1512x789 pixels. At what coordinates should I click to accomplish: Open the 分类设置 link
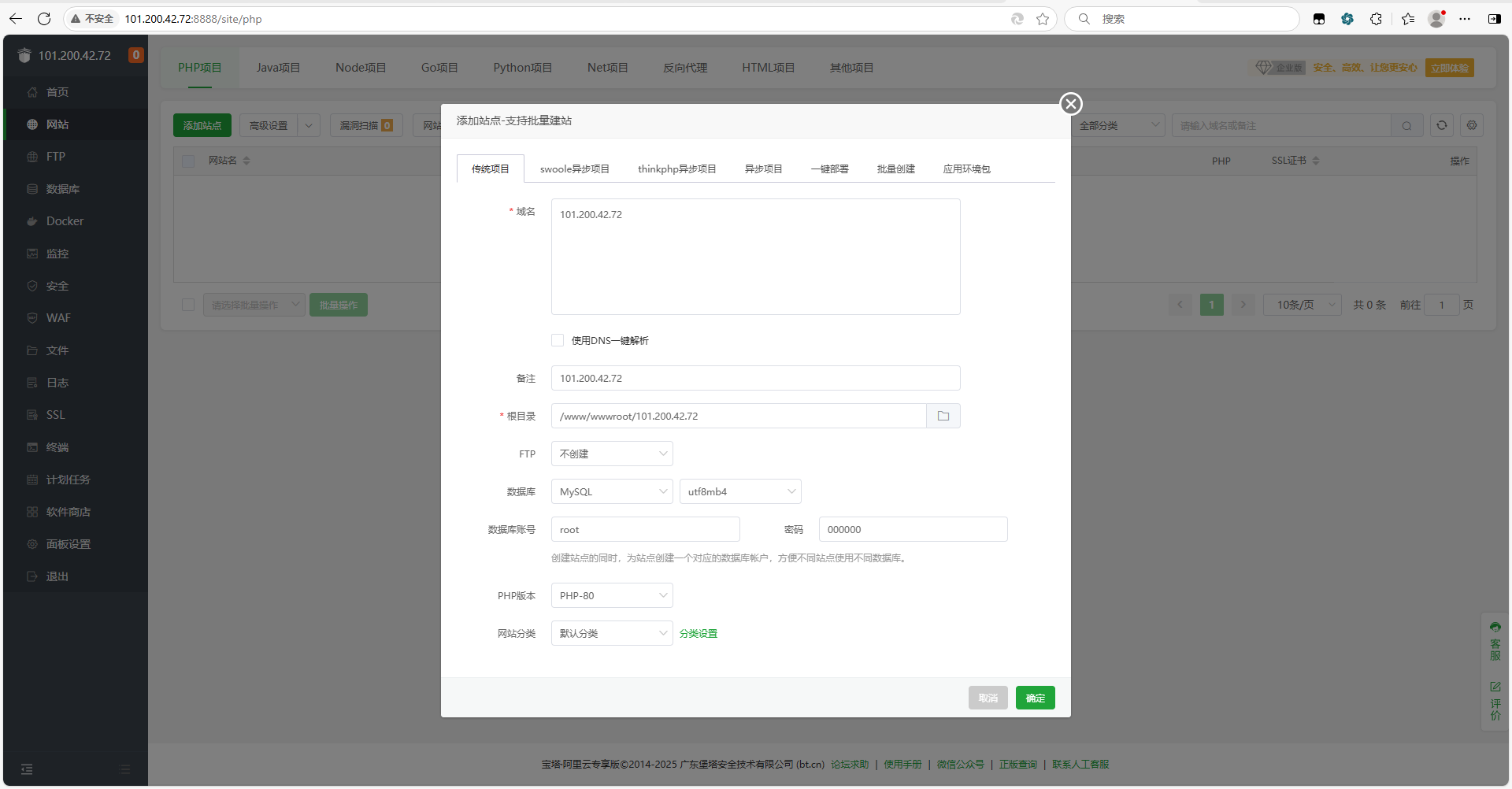[x=698, y=634]
